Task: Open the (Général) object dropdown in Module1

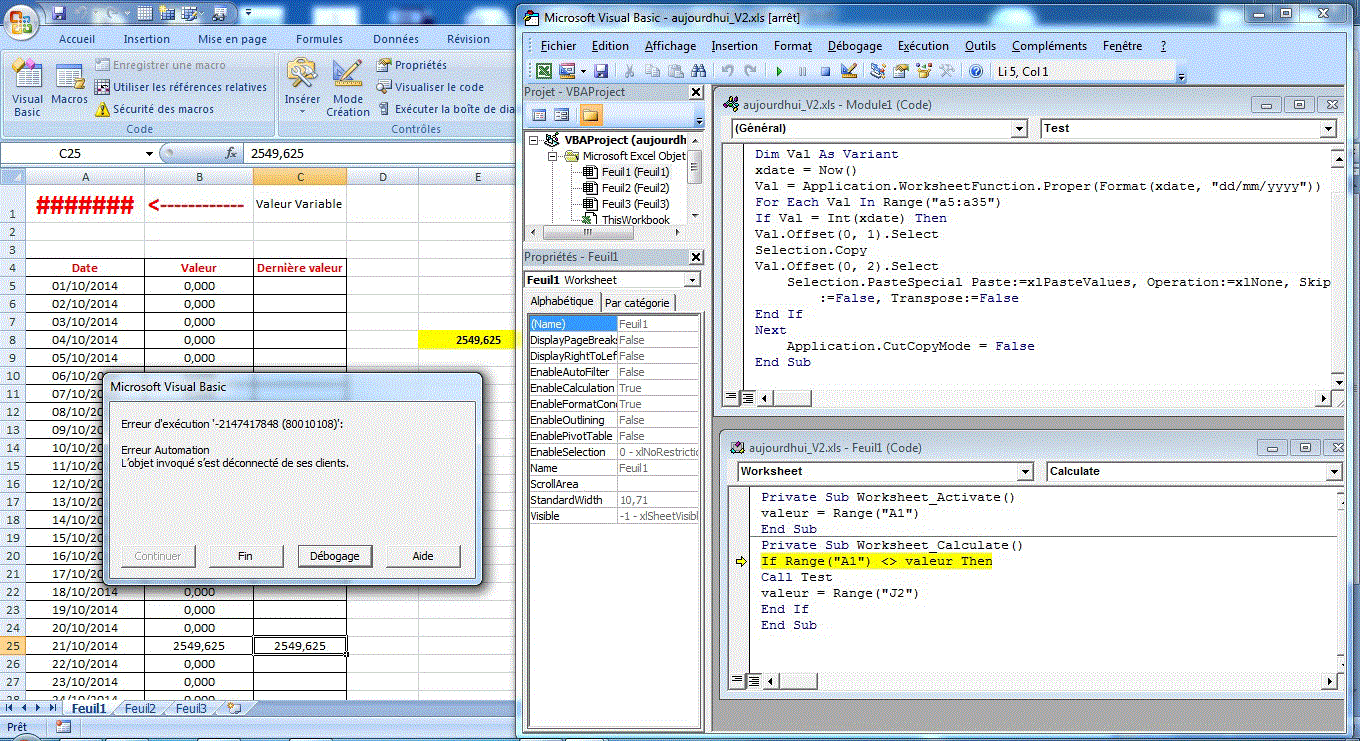Action: 1019,129
